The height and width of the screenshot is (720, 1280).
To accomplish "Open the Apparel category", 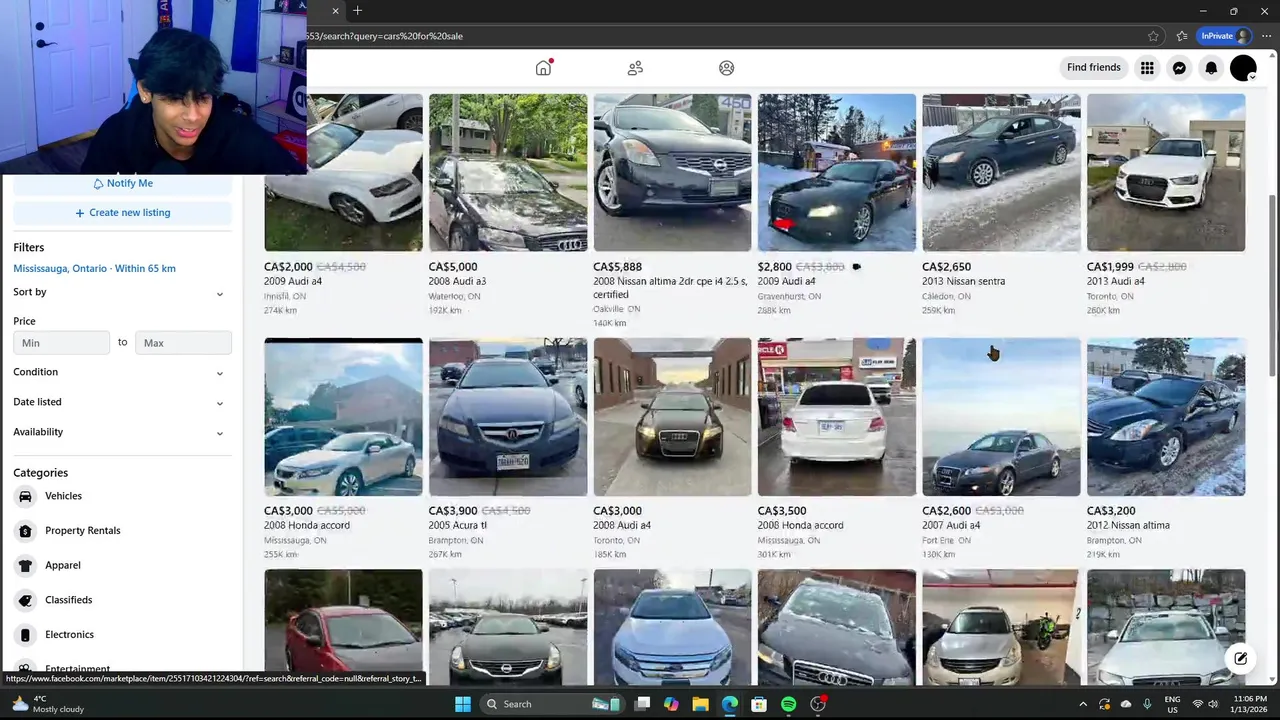I will [x=62, y=565].
